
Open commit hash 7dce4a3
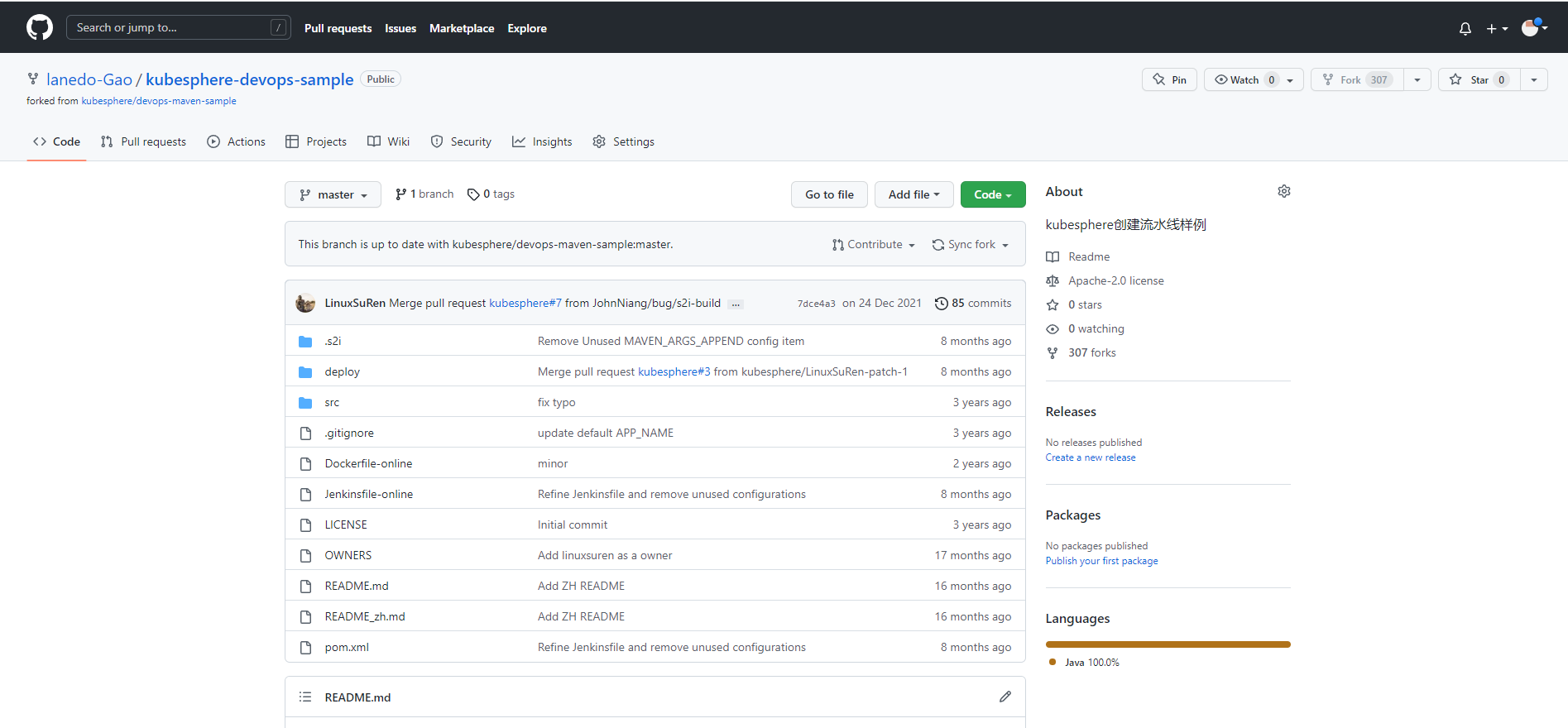click(x=816, y=304)
